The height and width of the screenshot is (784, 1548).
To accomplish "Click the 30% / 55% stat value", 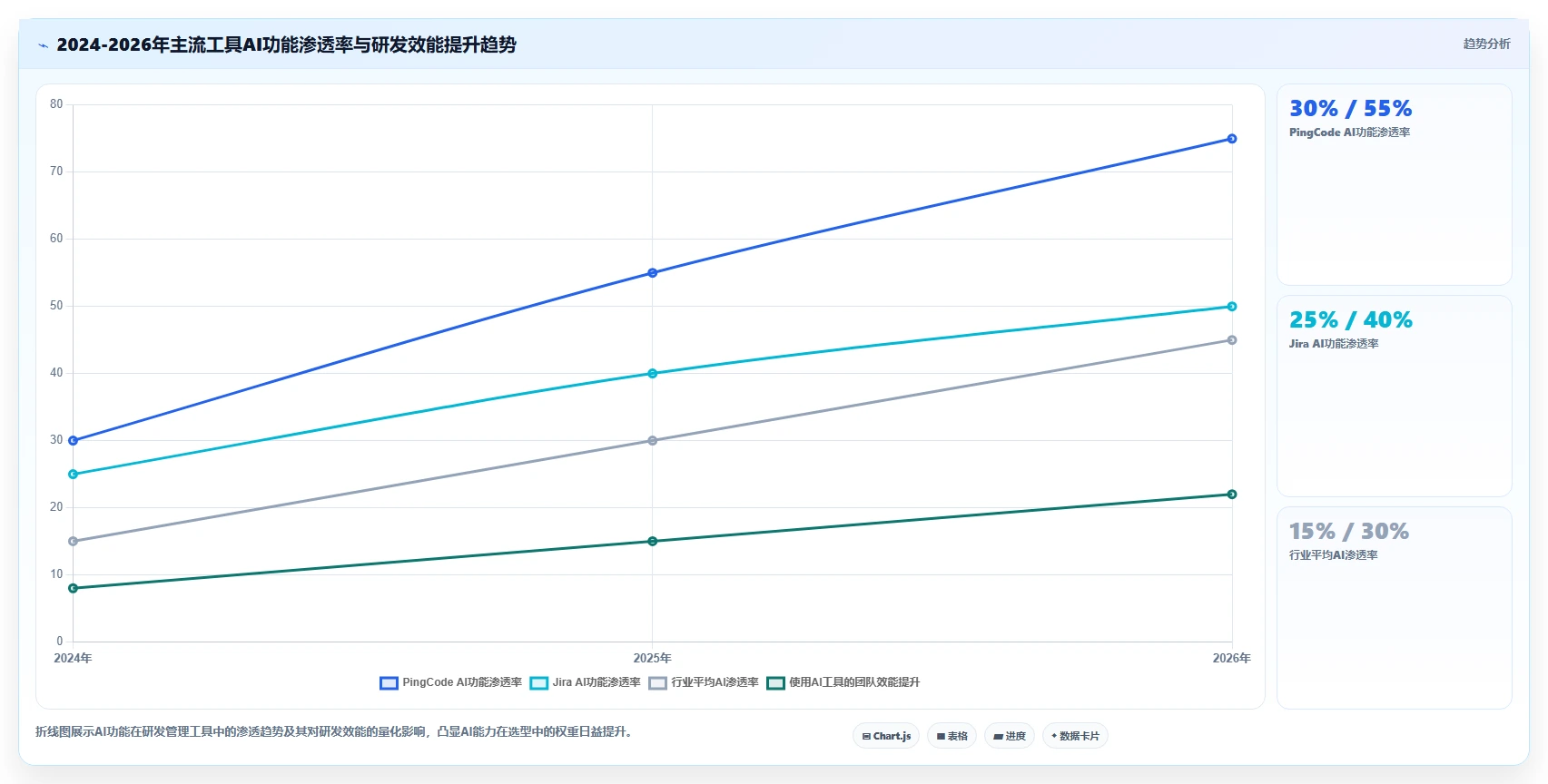I will [1351, 109].
